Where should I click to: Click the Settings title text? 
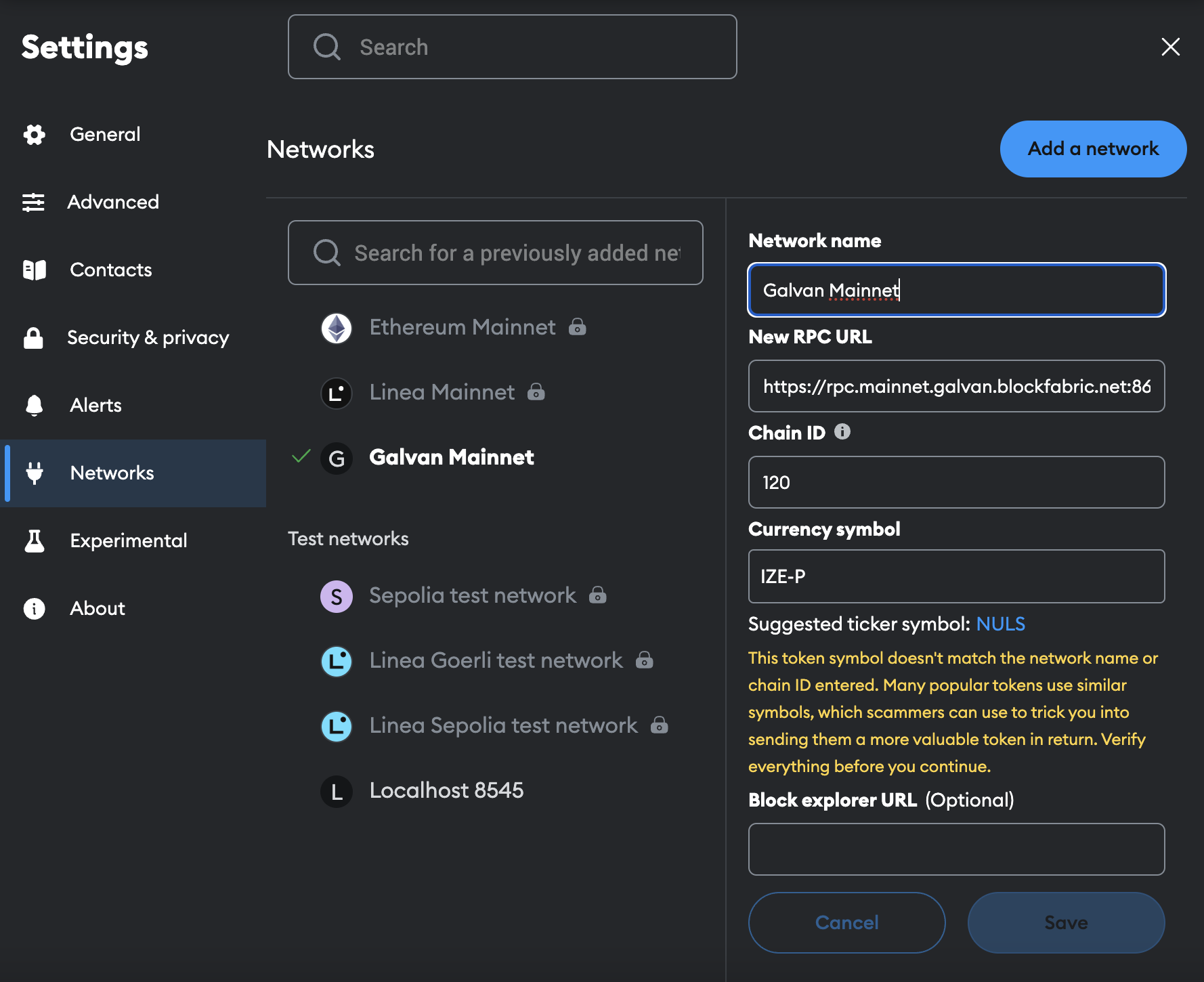(x=85, y=47)
